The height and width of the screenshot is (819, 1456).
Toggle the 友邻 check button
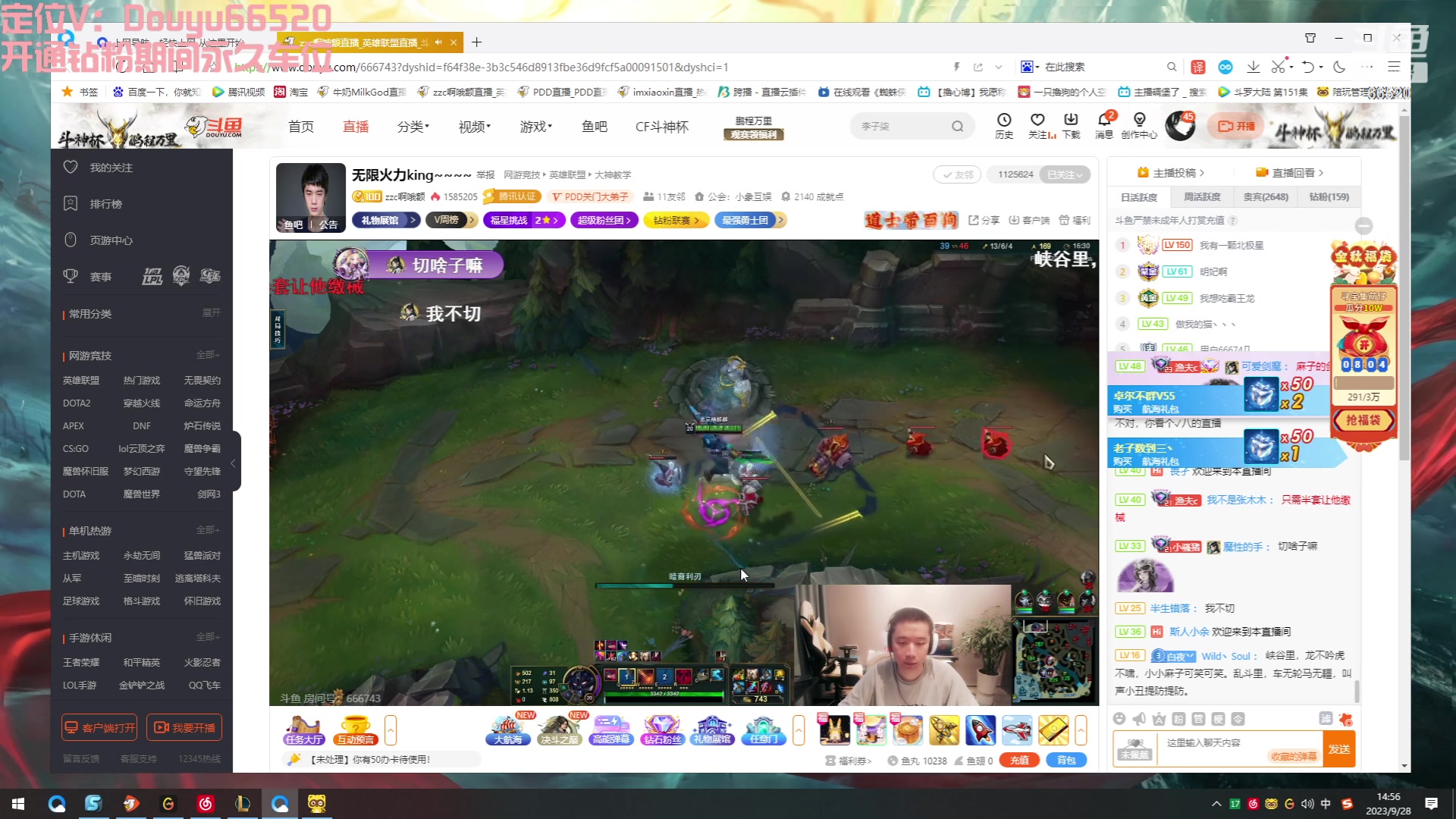(x=957, y=174)
